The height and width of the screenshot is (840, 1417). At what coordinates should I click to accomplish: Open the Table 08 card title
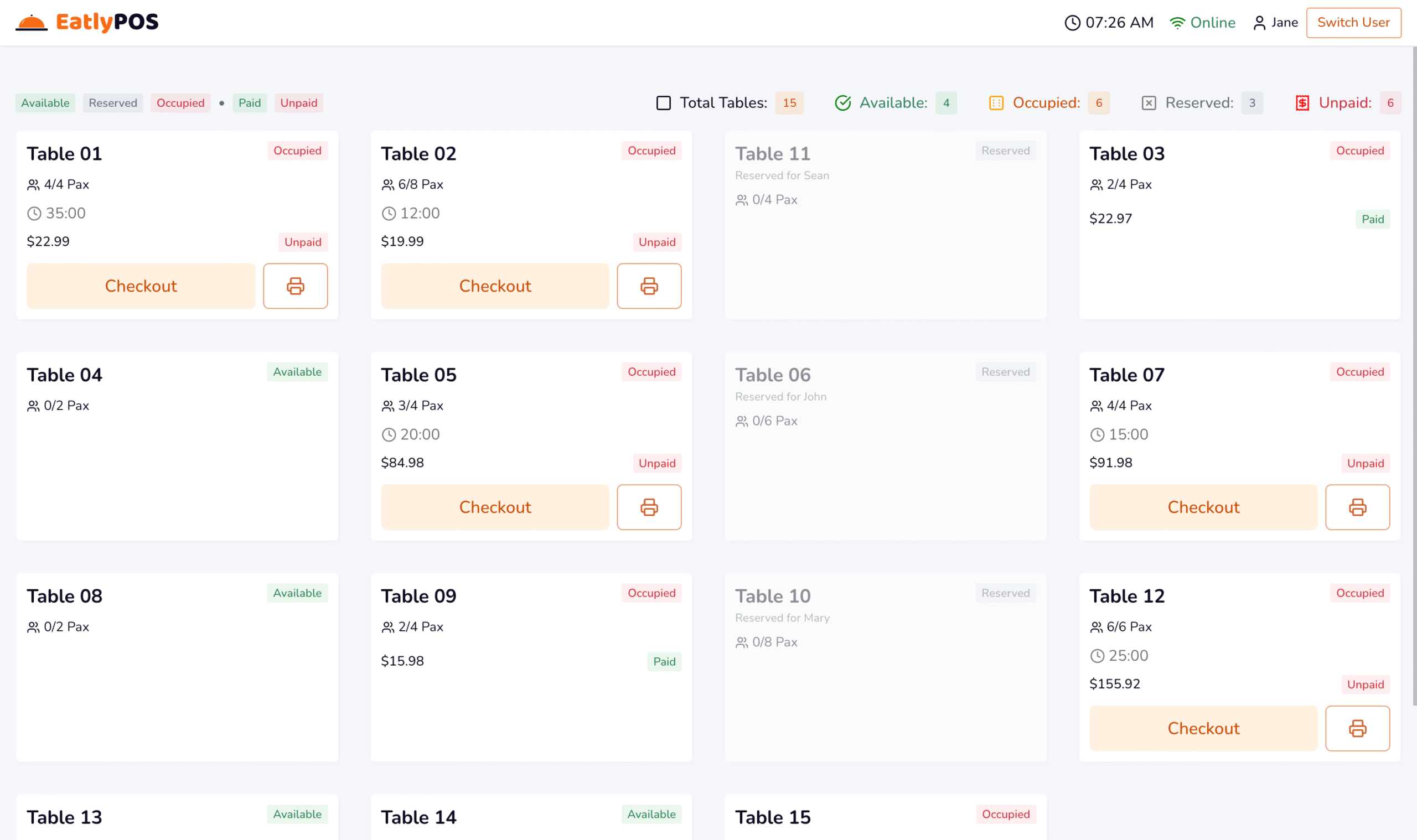[x=65, y=596]
